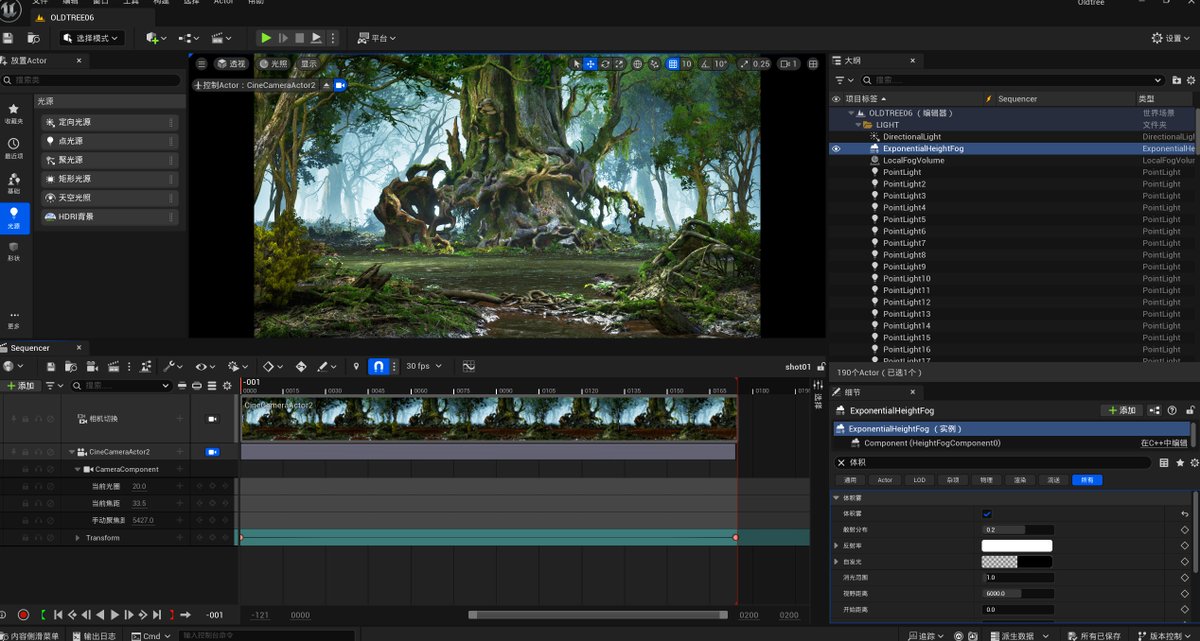Click the green Play button in main toolbar
This screenshot has height=641, width=1200.
[266, 37]
